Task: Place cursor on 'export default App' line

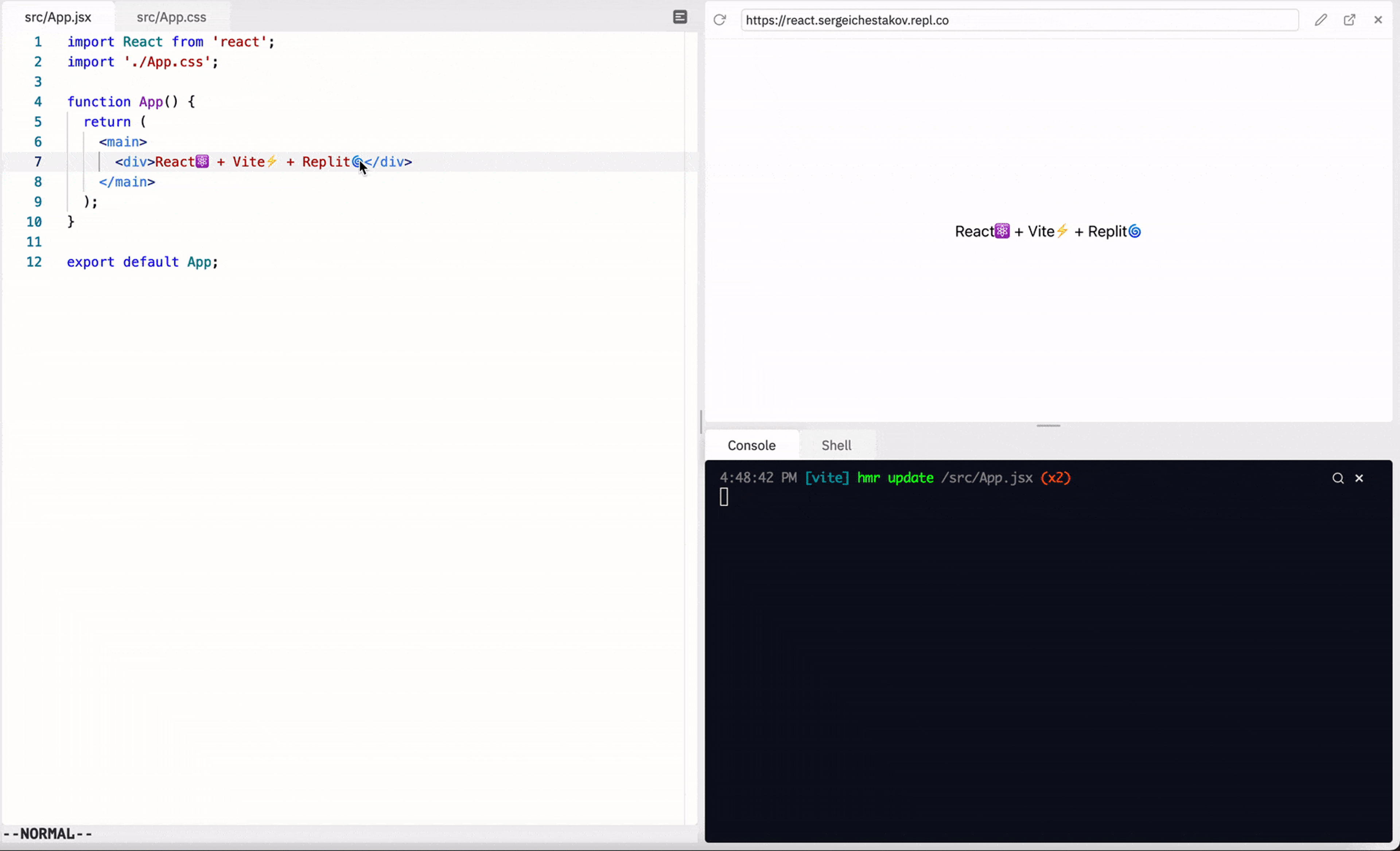Action: click(142, 262)
